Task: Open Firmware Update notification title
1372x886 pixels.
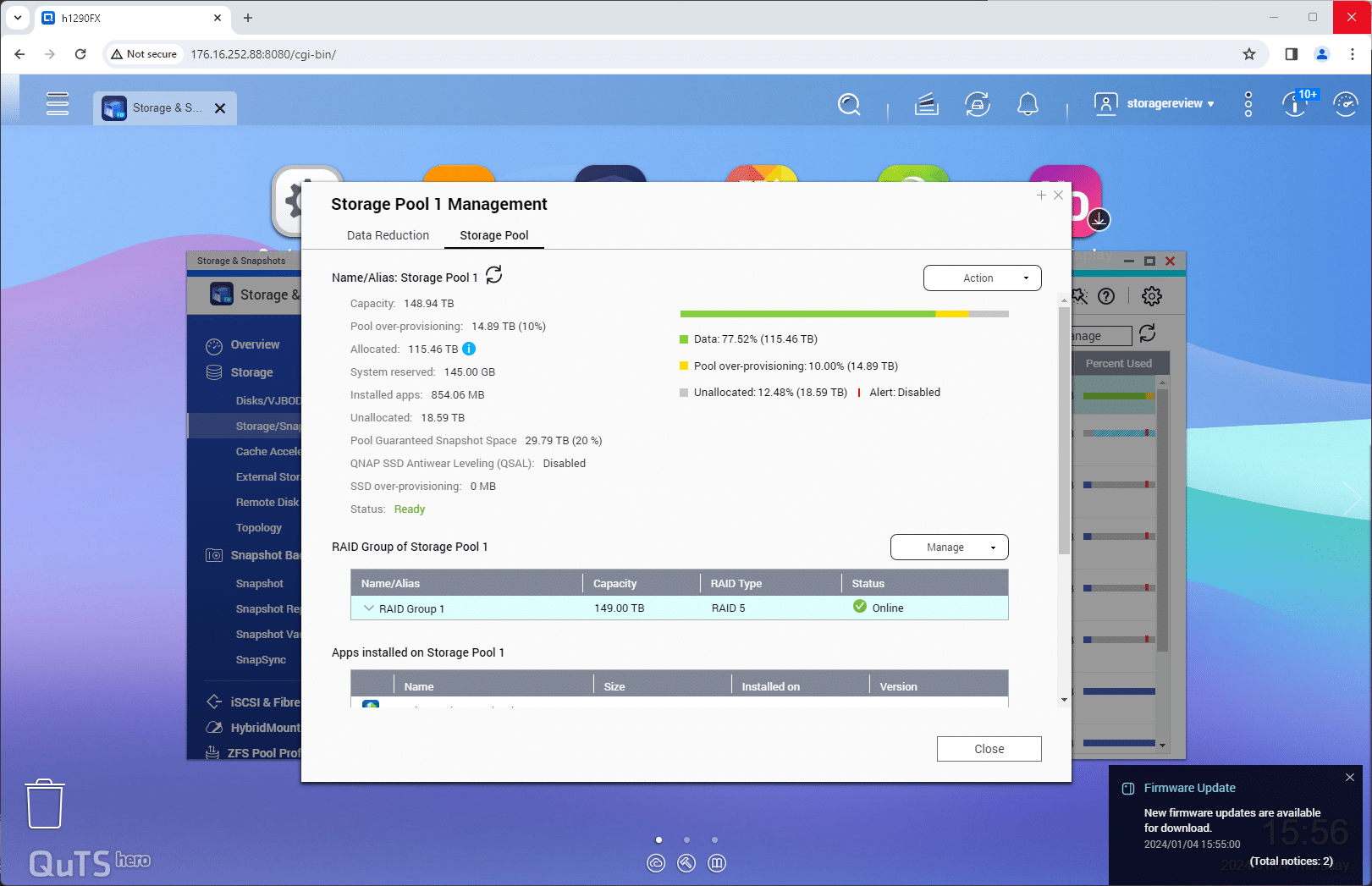Action: pyautogui.click(x=1189, y=788)
